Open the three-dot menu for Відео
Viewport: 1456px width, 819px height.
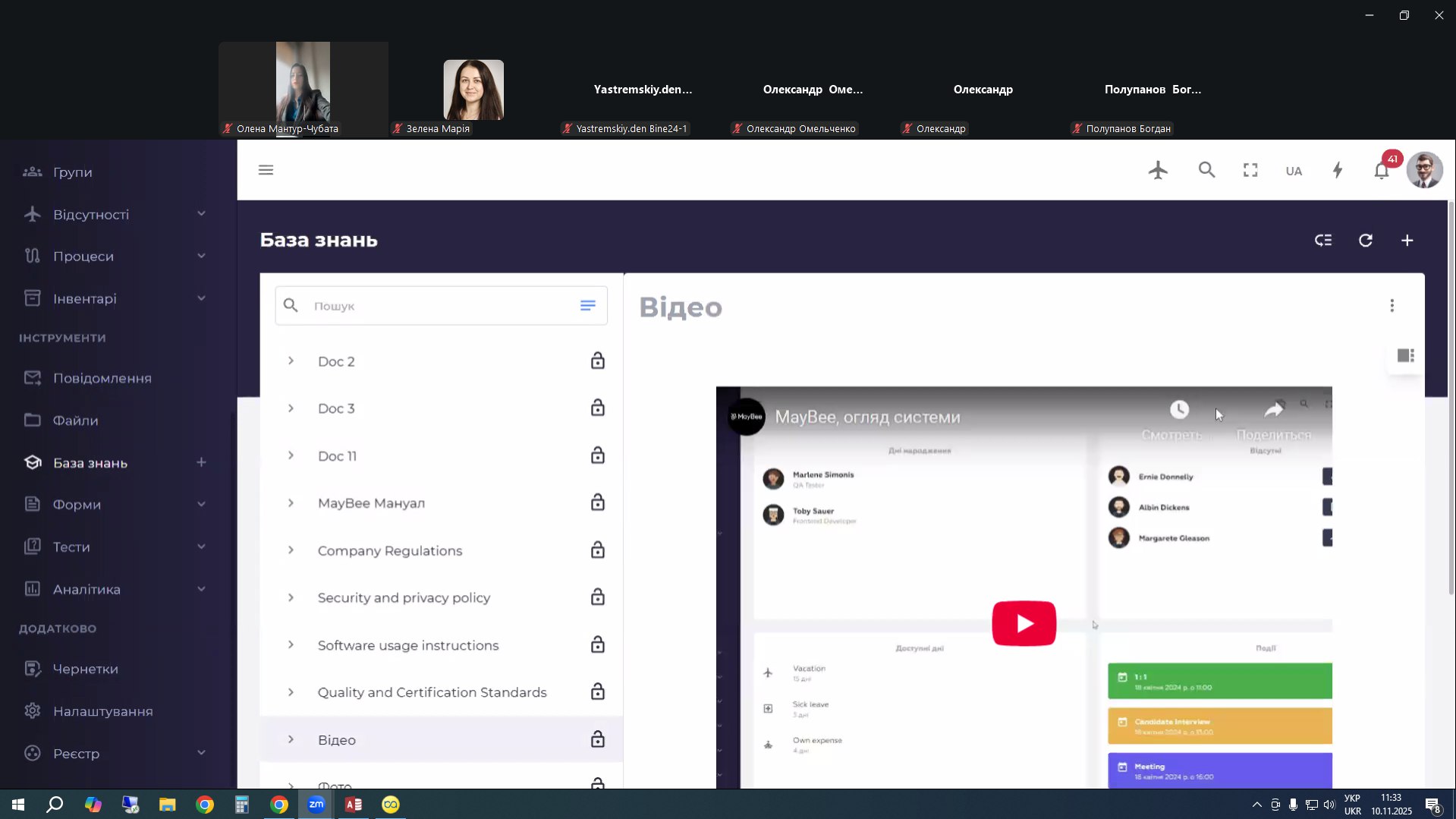tap(1392, 306)
